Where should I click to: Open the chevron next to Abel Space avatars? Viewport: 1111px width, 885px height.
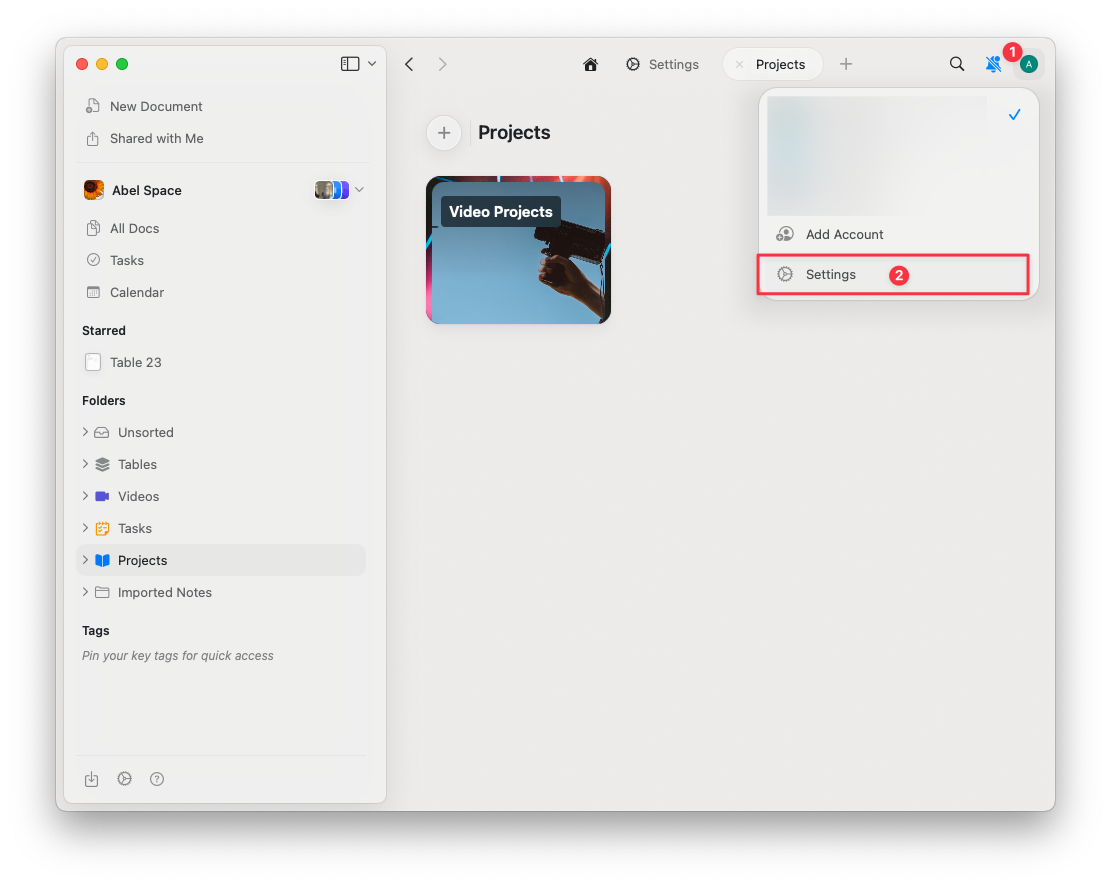coord(358,189)
